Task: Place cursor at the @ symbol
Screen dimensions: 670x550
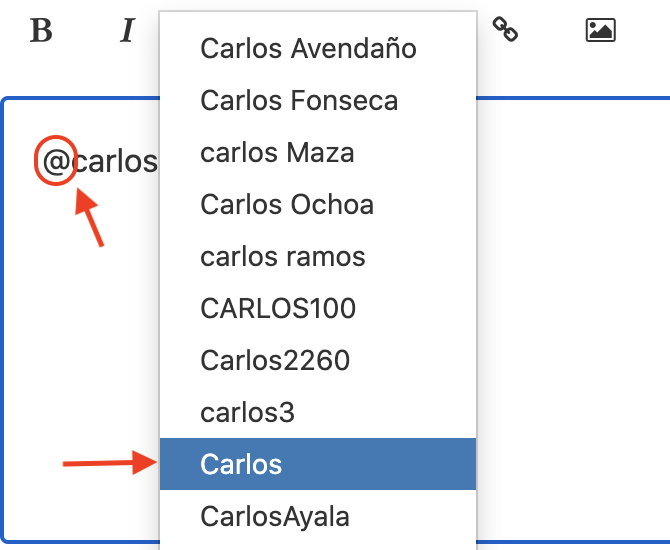Action: (x=56, y=162)
